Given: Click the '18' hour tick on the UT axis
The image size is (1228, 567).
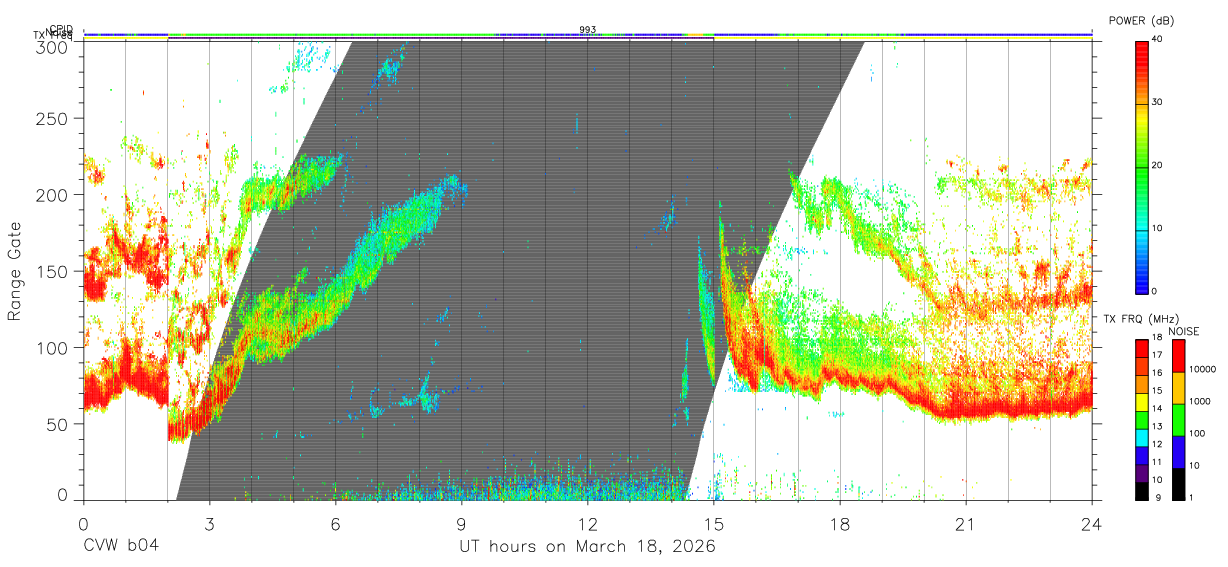Looking at the screenshot, I should pyautogui.click(x=840, y=523).
